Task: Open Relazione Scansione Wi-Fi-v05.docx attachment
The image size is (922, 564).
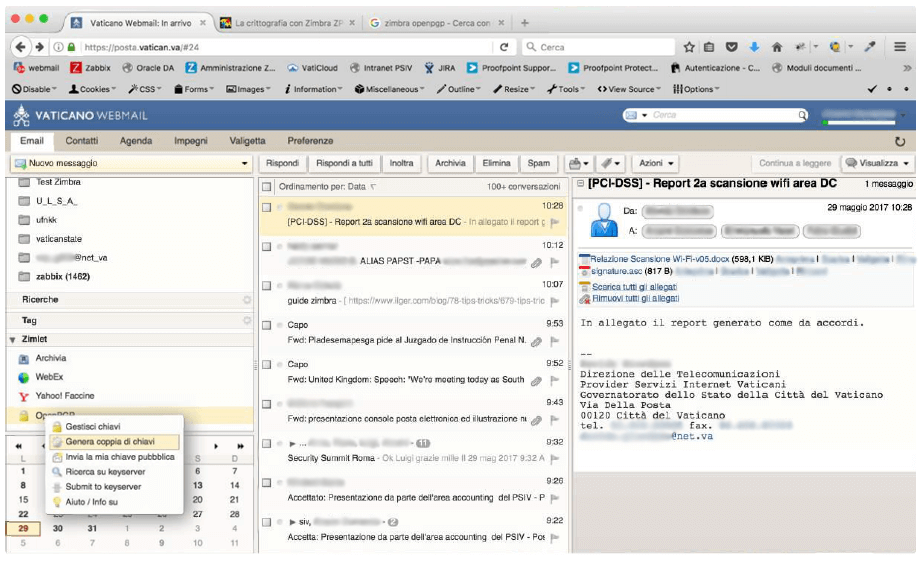Action: [x=659, y=259]
